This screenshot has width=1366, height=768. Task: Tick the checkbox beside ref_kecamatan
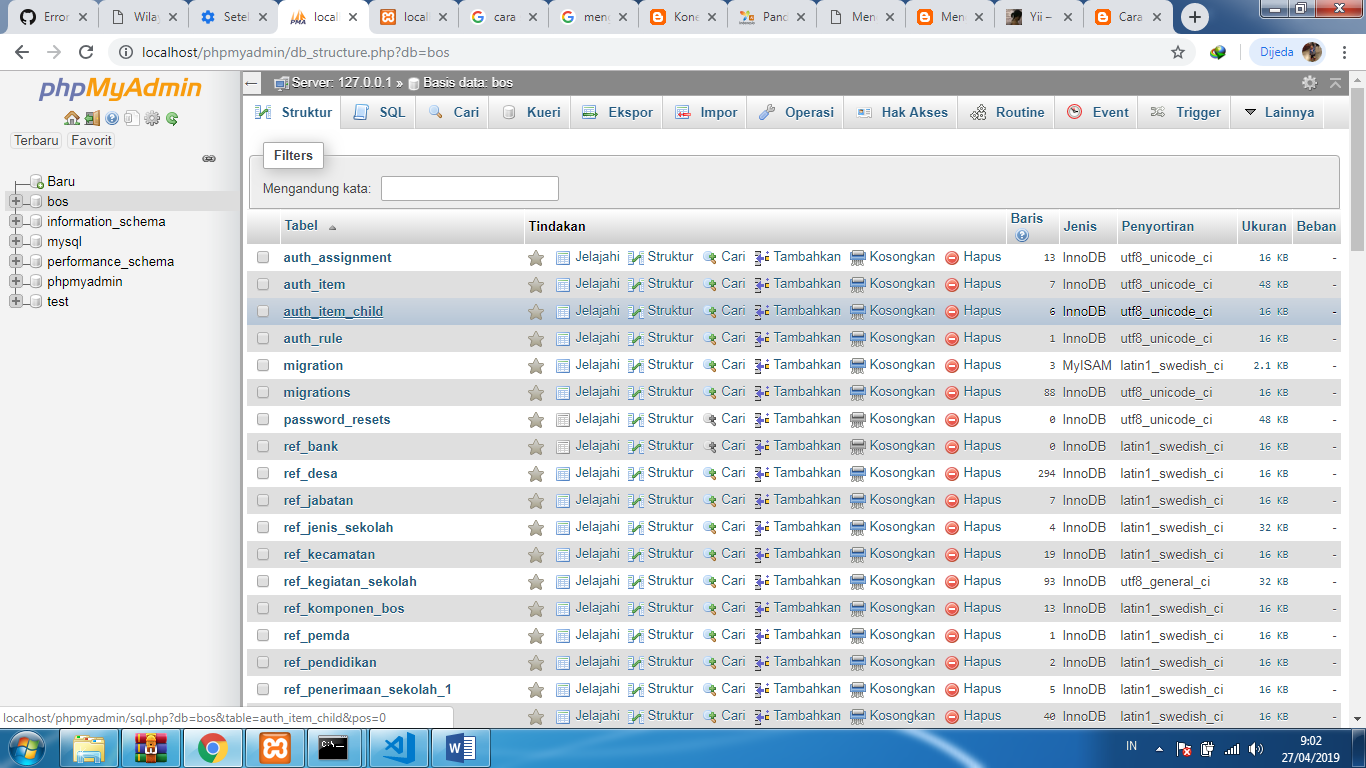coord(262,553)
